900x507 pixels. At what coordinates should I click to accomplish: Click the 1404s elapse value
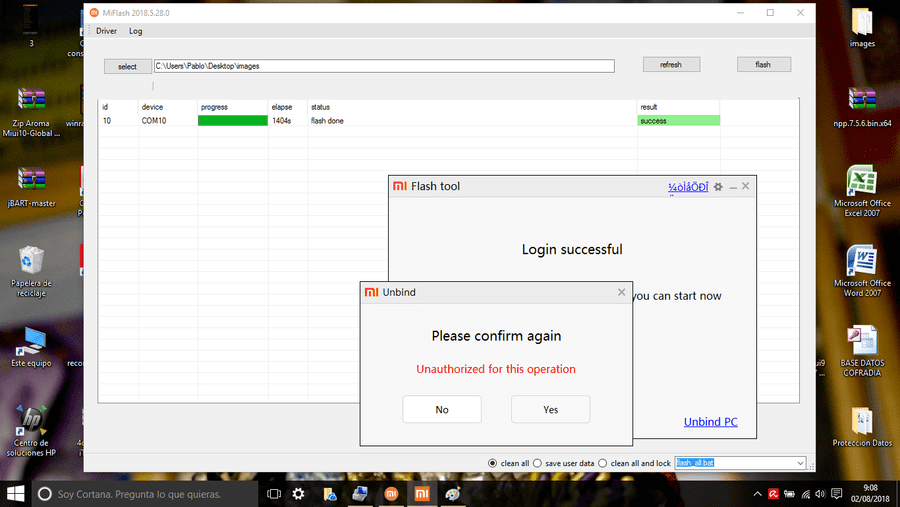(x=282, y=121)
